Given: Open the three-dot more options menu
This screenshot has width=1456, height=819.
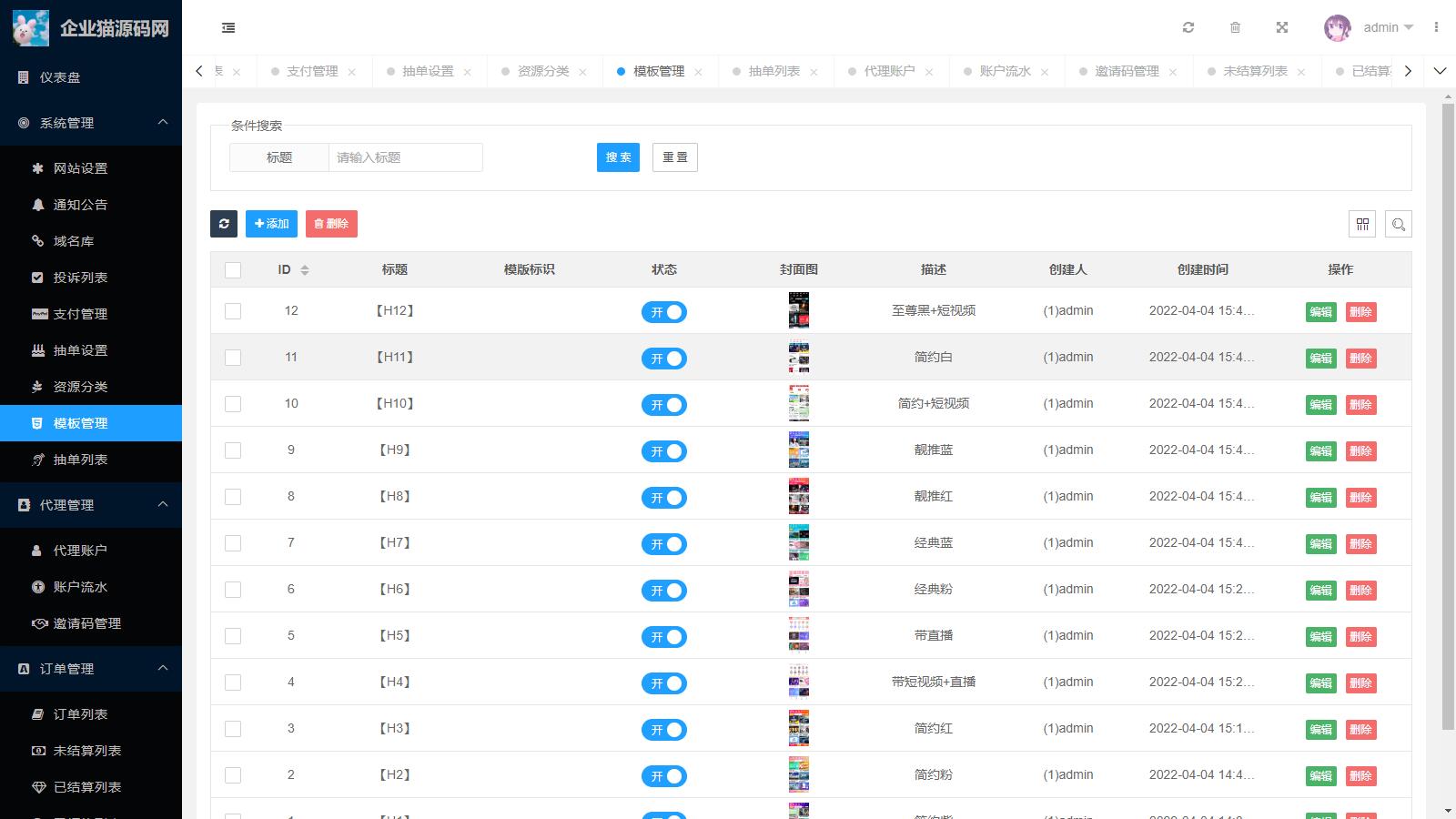Looking at the screenshot, I should [x=1436, y=27].
